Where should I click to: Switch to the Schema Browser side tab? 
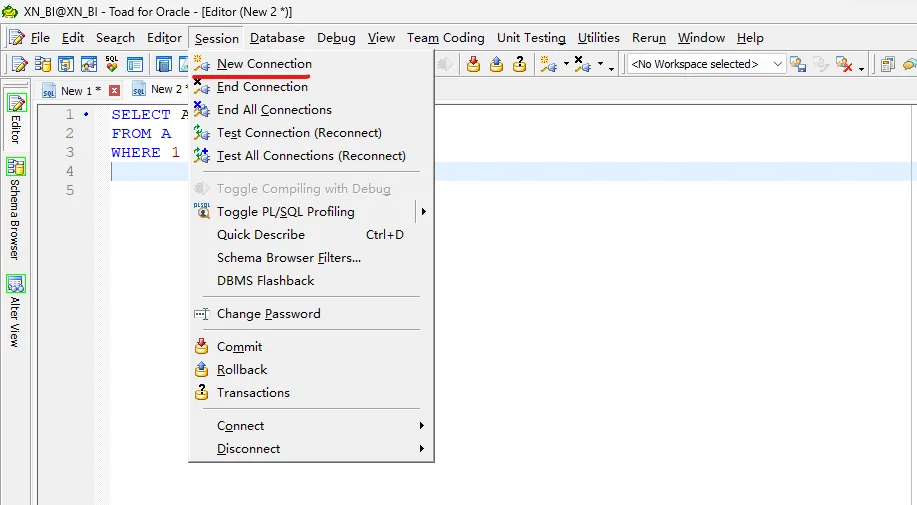pyautogui.click(x=15, y=208)
